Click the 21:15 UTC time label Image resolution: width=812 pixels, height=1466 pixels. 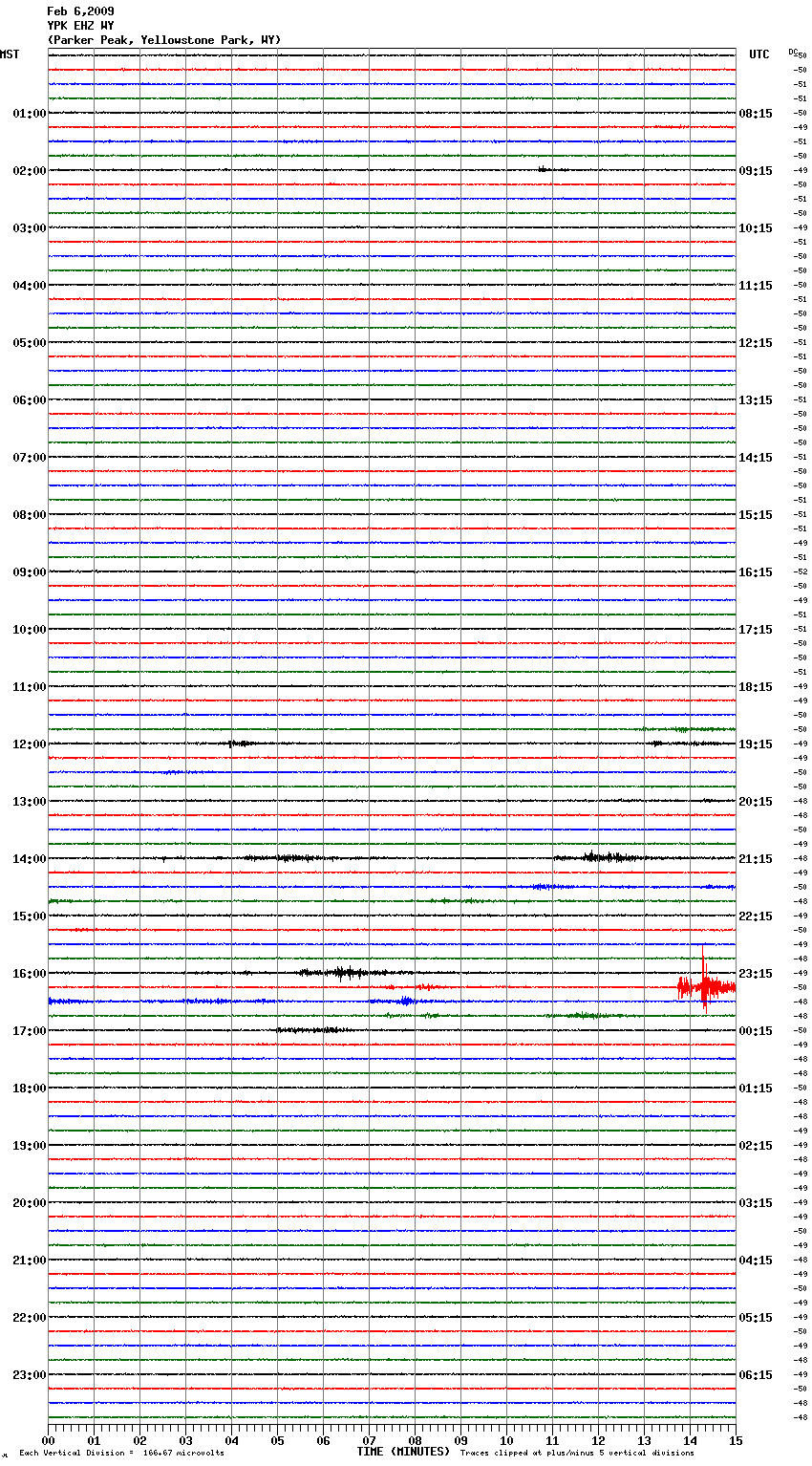756,859
